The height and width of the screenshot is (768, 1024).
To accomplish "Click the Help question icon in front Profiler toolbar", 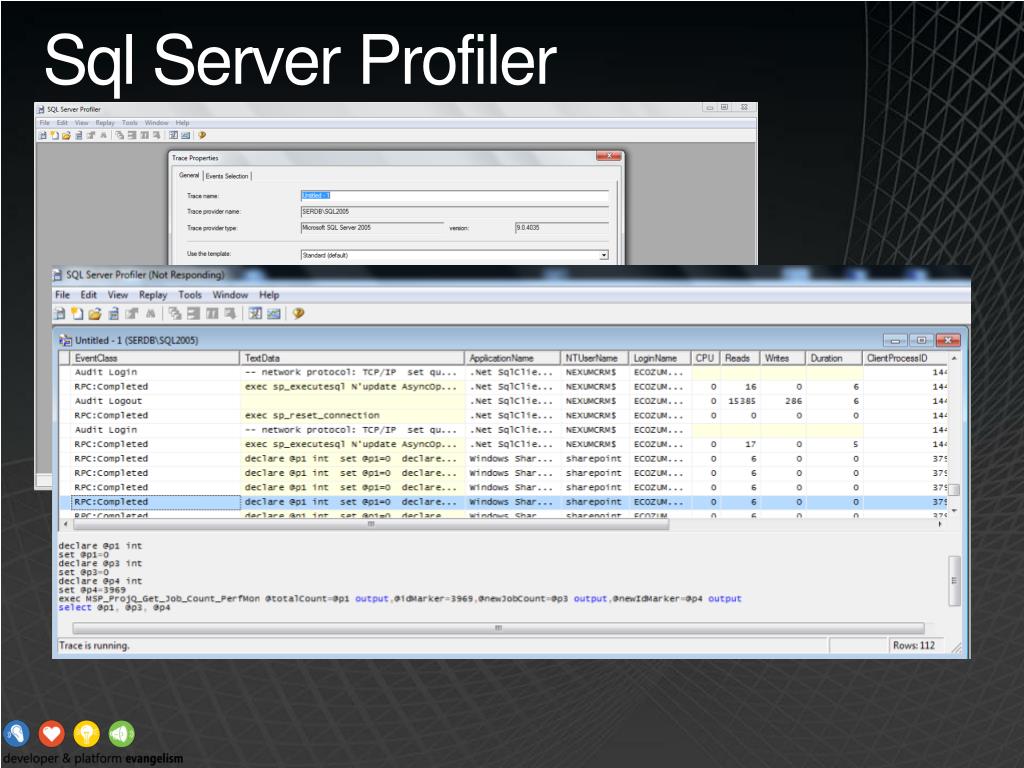I will [298, 313].
